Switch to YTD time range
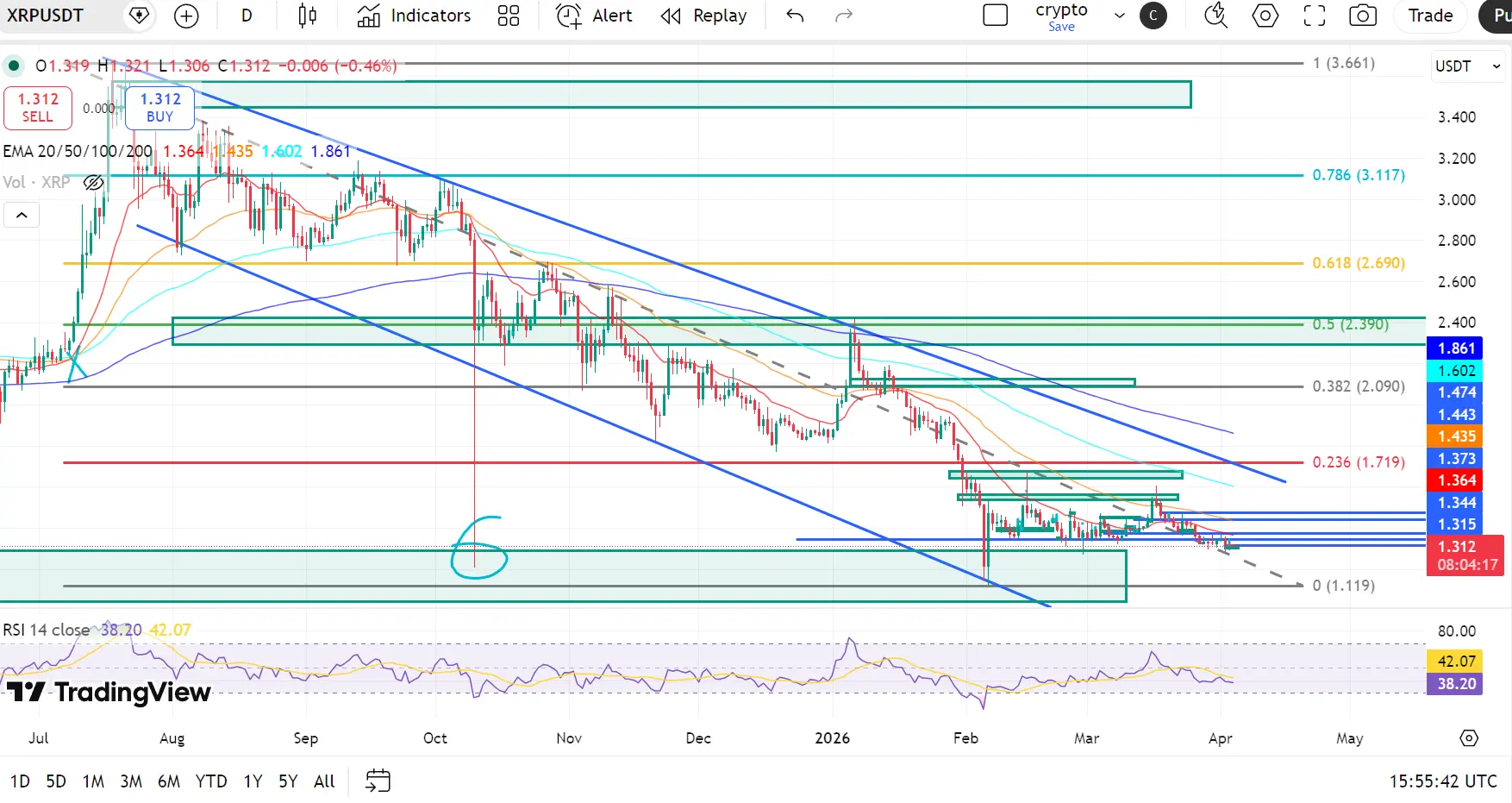 click(x=211, y=781)
